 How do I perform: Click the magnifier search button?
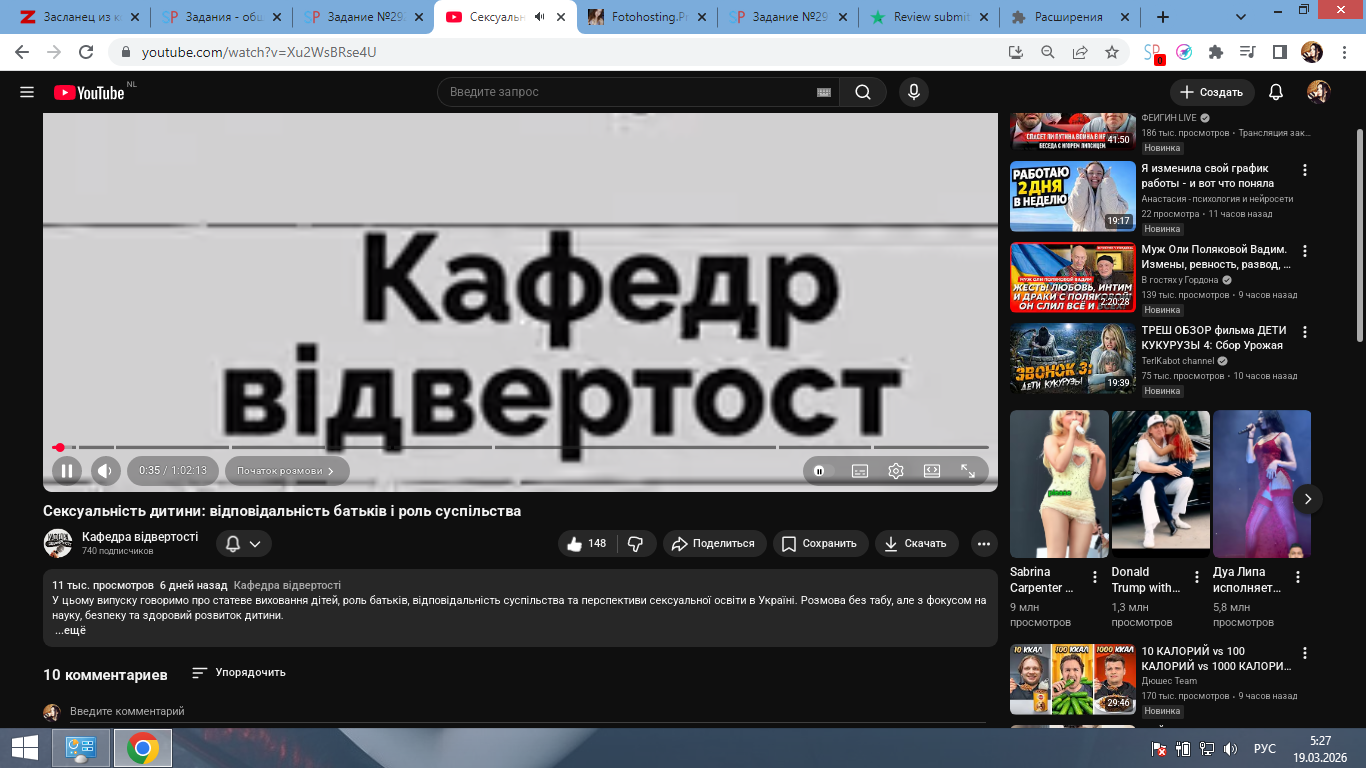coord(863,92)
